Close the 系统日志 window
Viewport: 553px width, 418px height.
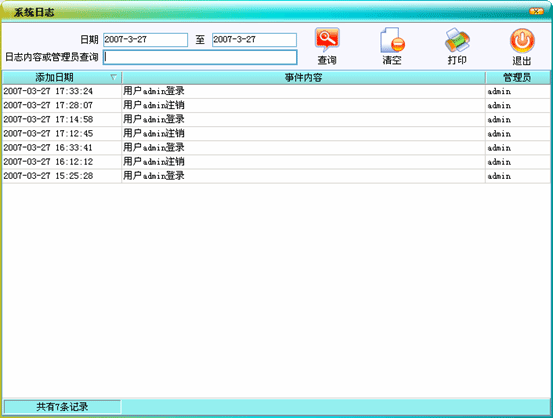pos(536,11)
